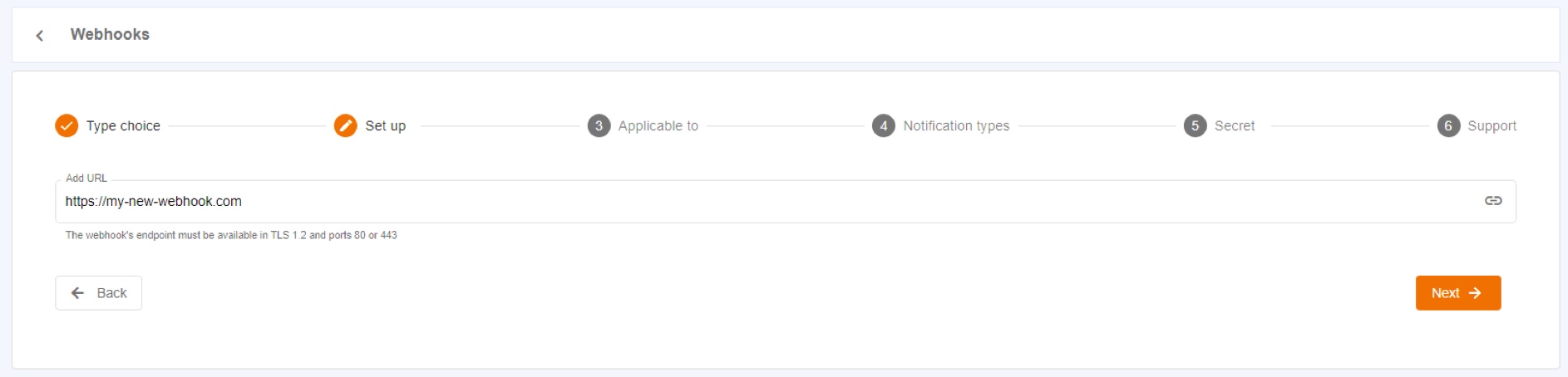Go to the Type choice step
Image resolution: width=1568 pixels, height=377 pixels.
(123, 125)
